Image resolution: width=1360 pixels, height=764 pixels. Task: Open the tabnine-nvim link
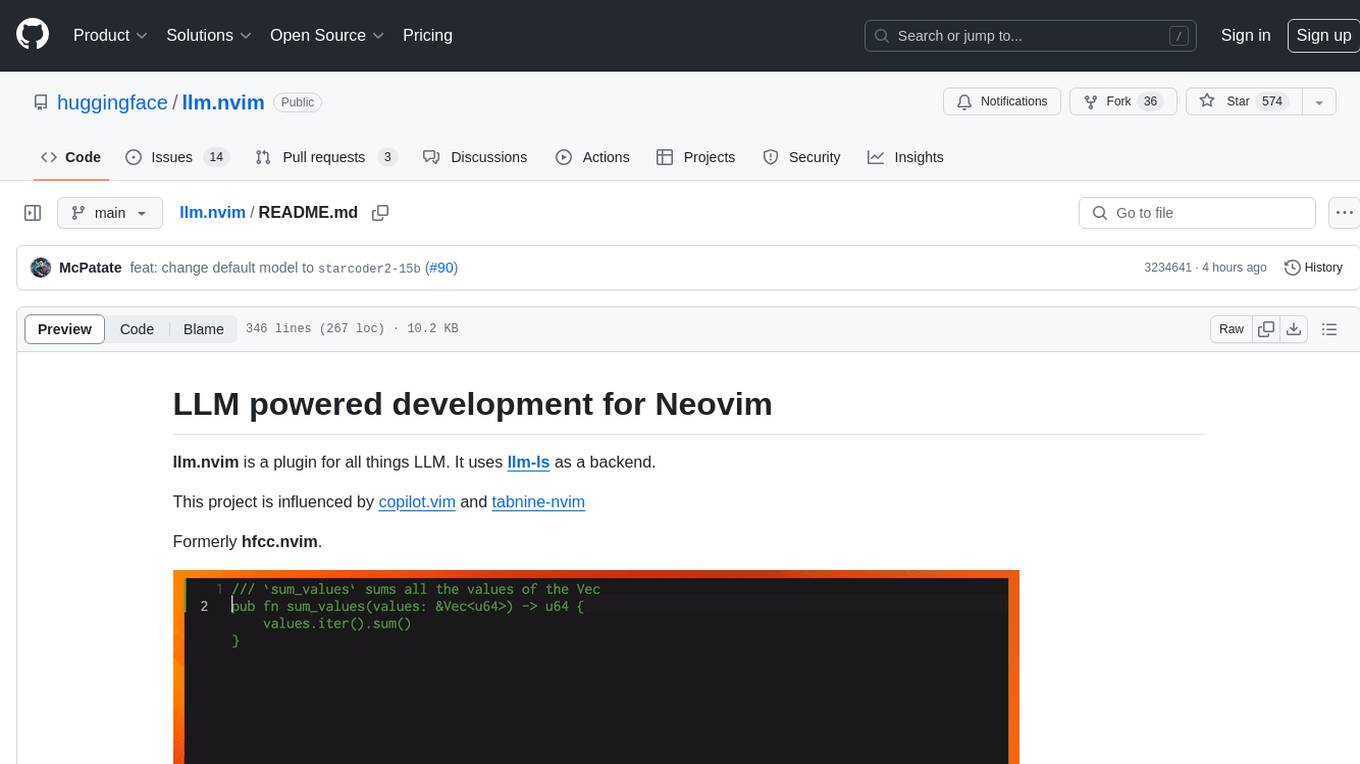pos(538,502)
